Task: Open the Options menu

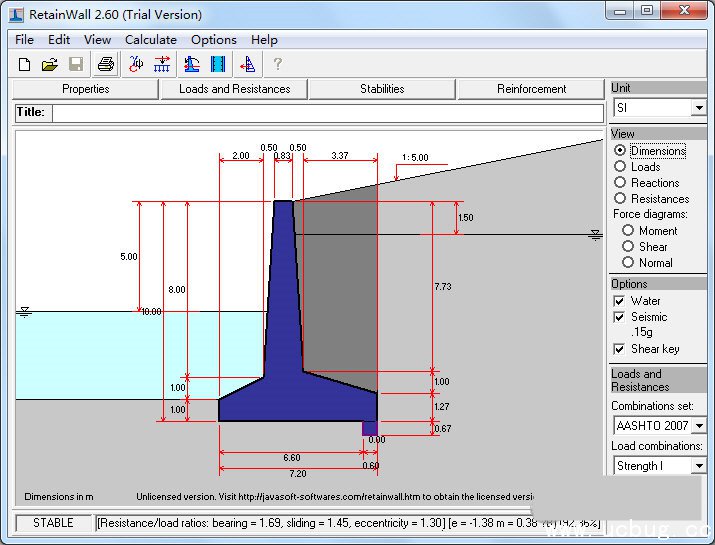Action: 214,40
